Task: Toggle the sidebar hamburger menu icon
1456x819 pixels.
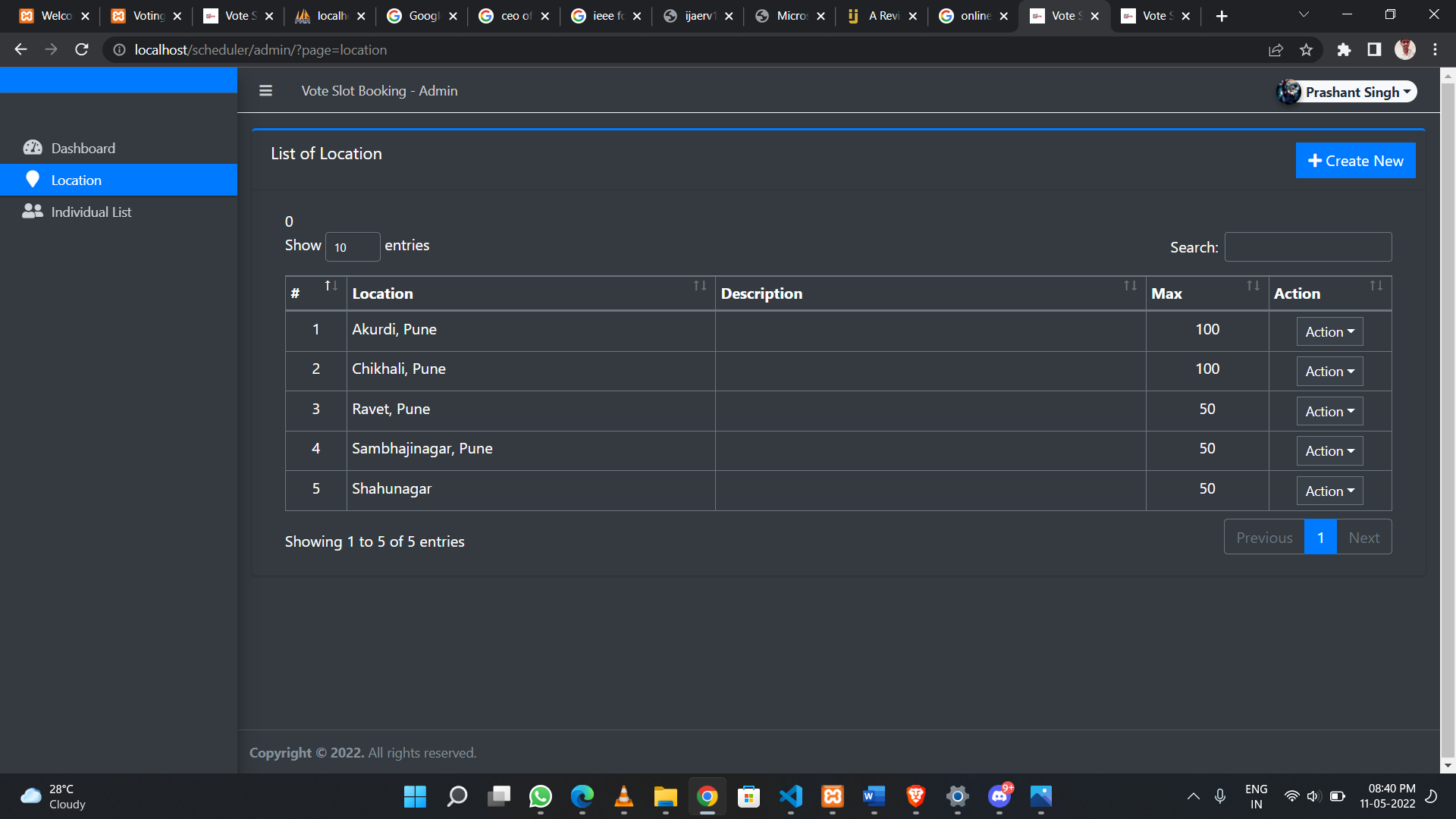Action: pyautogui.click(x=265, y=91)
